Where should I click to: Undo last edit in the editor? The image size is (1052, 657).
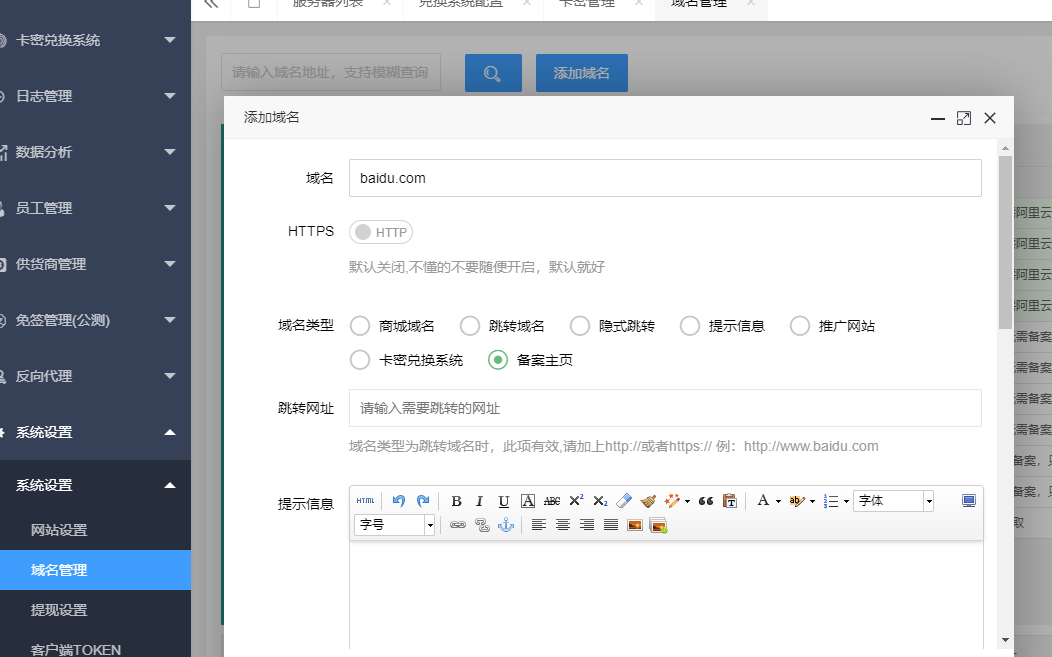pyautogui.click(x=399, y=501)
